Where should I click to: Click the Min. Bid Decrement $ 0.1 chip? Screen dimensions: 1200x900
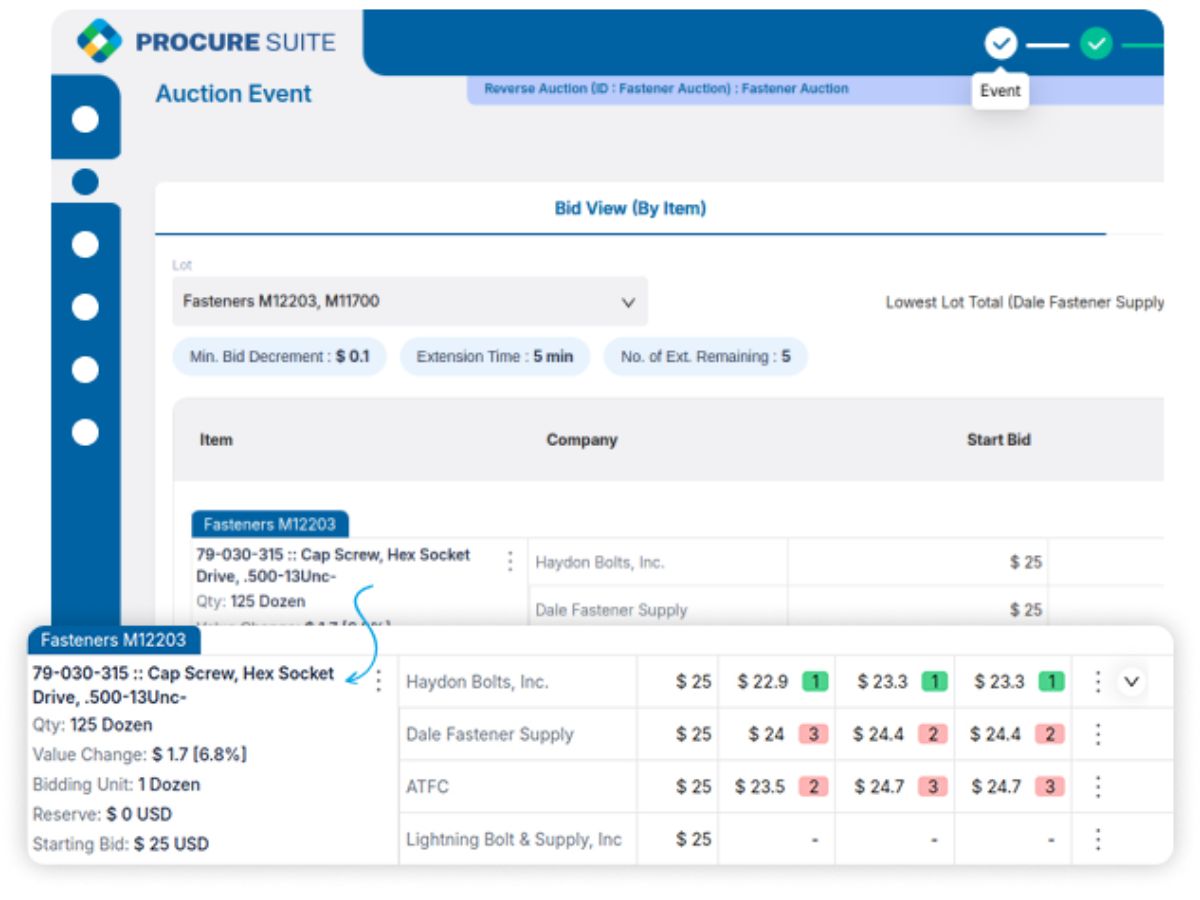point(279,356)
